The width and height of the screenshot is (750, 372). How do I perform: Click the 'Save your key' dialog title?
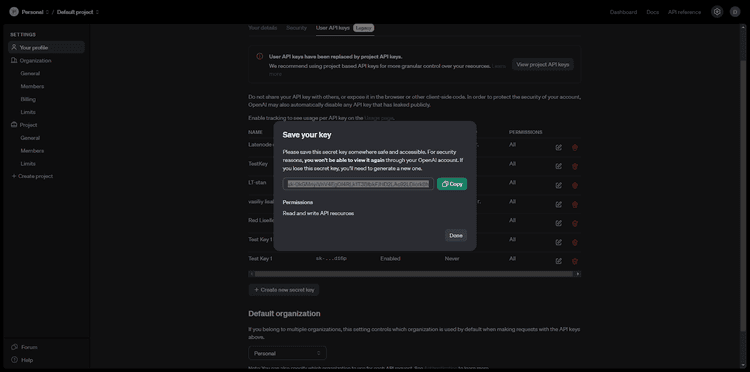click(307, 135)
